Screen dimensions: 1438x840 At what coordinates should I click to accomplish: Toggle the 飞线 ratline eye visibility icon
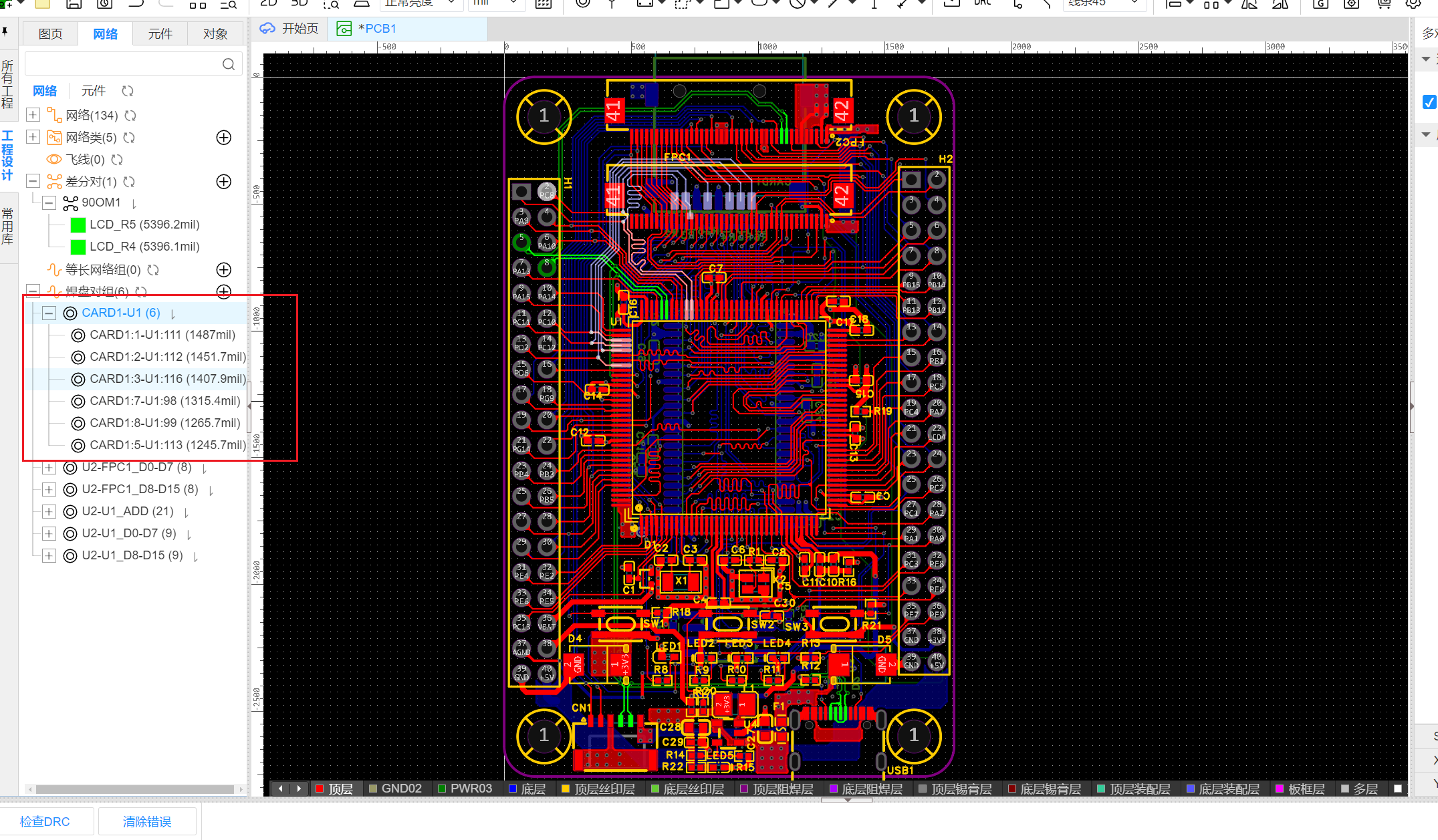click(x=54, y=160)
